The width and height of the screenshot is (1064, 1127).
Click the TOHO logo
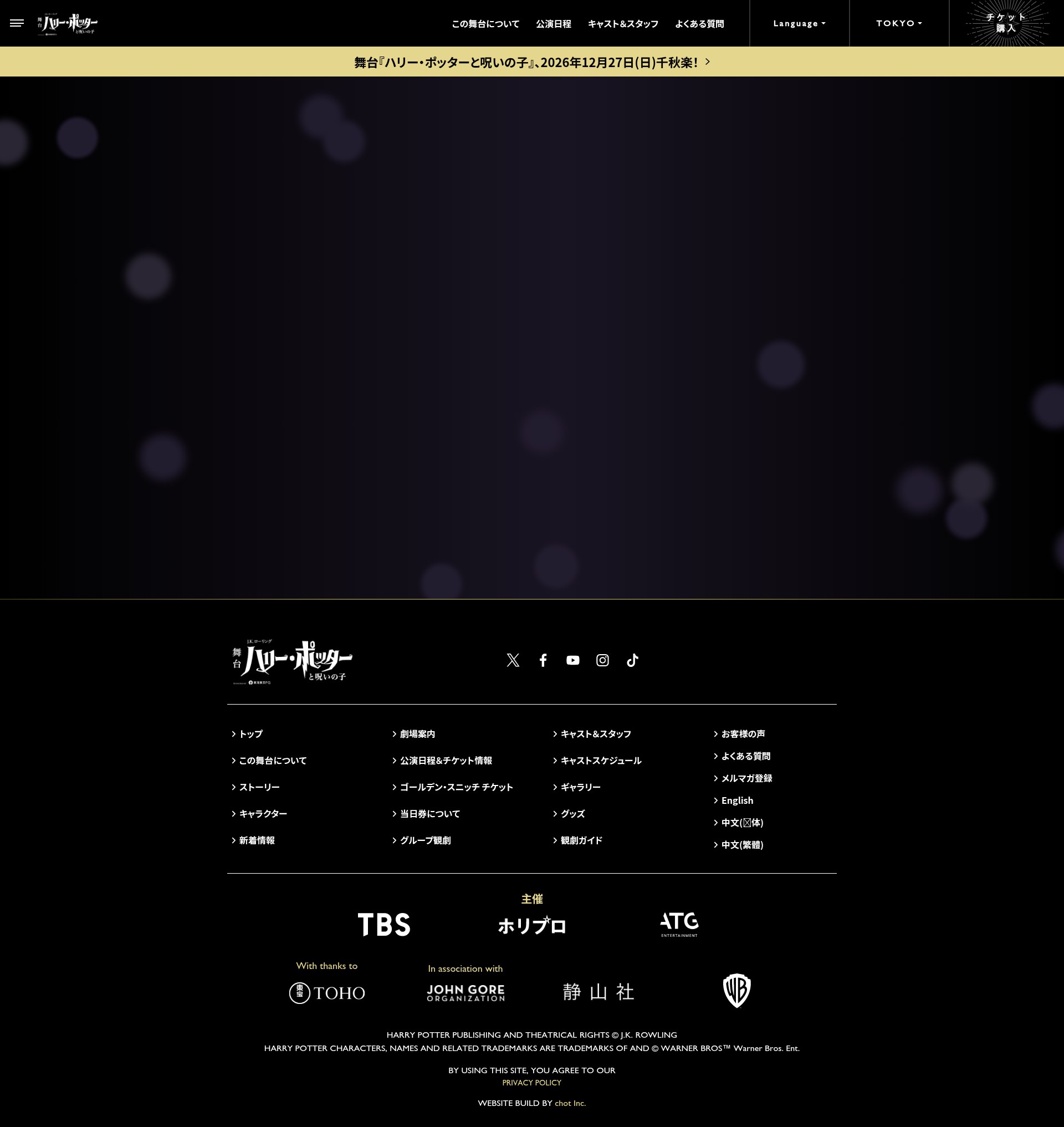point(328,993)
